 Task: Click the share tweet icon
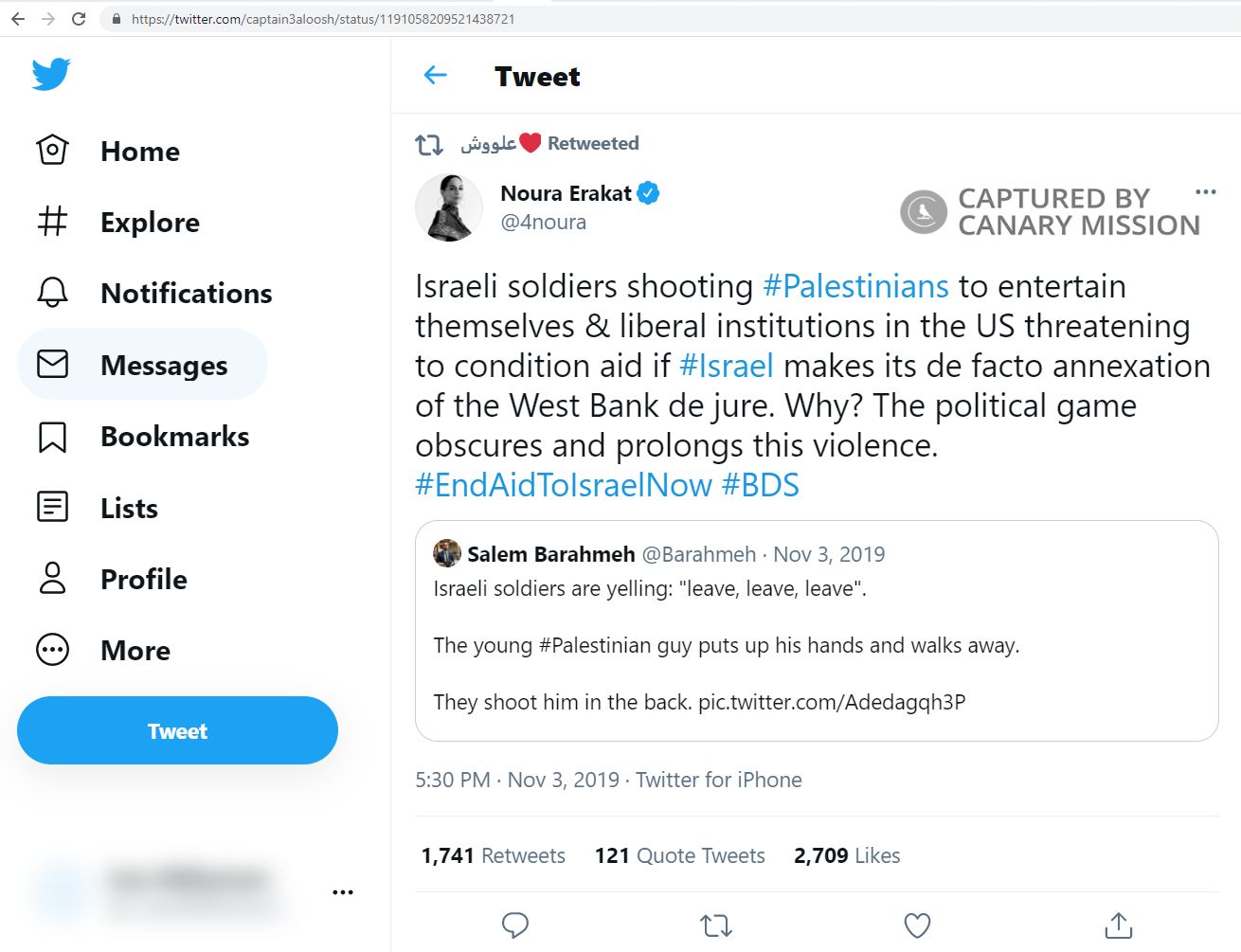[1118, 925]
